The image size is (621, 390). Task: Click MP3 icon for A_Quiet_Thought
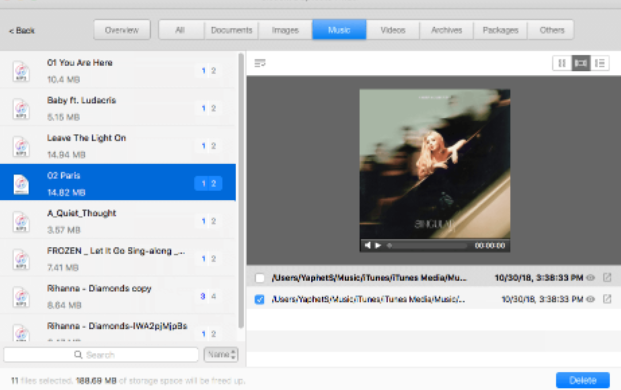point(21,221)
